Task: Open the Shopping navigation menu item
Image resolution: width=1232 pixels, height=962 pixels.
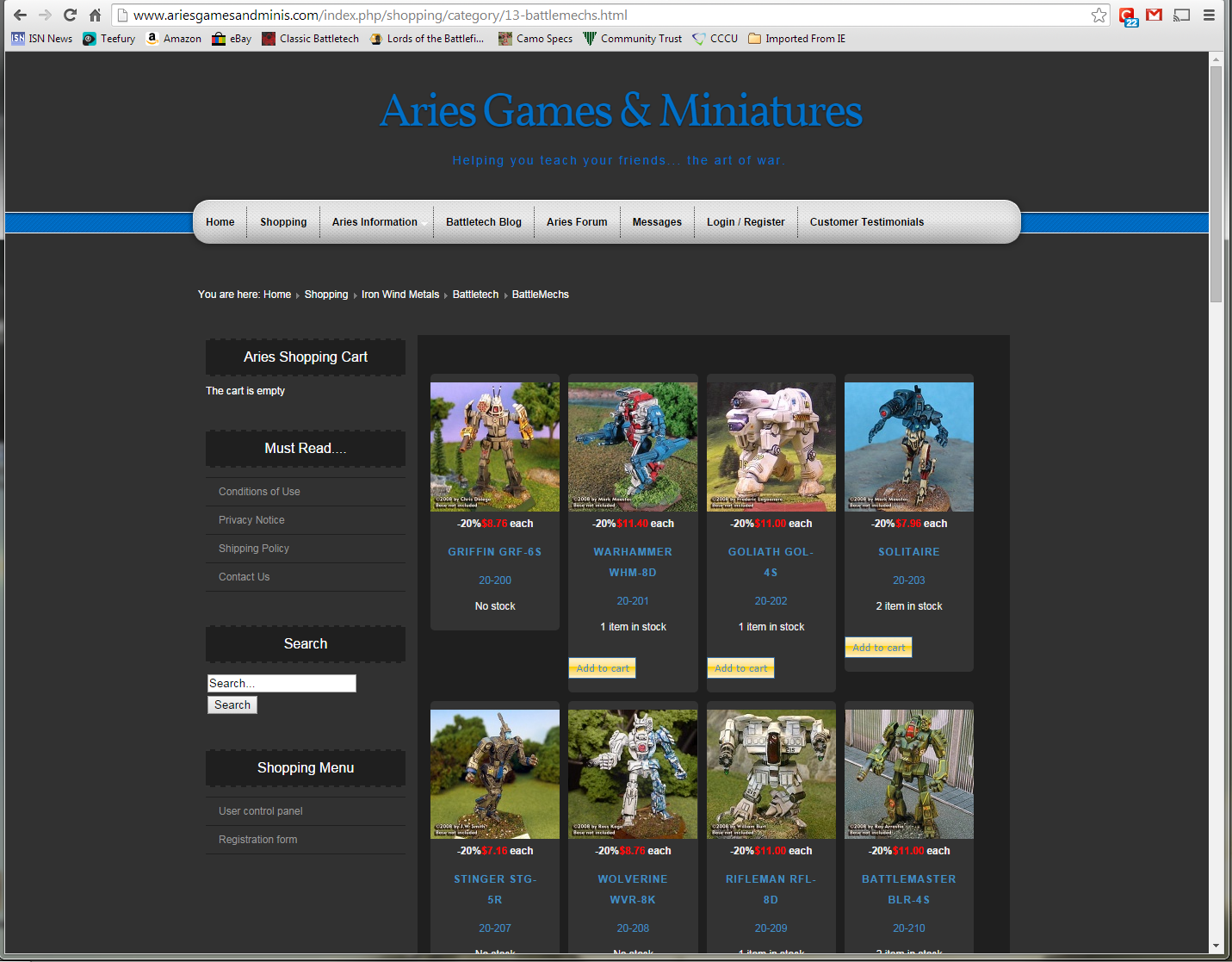Action: tap(283, 222)
